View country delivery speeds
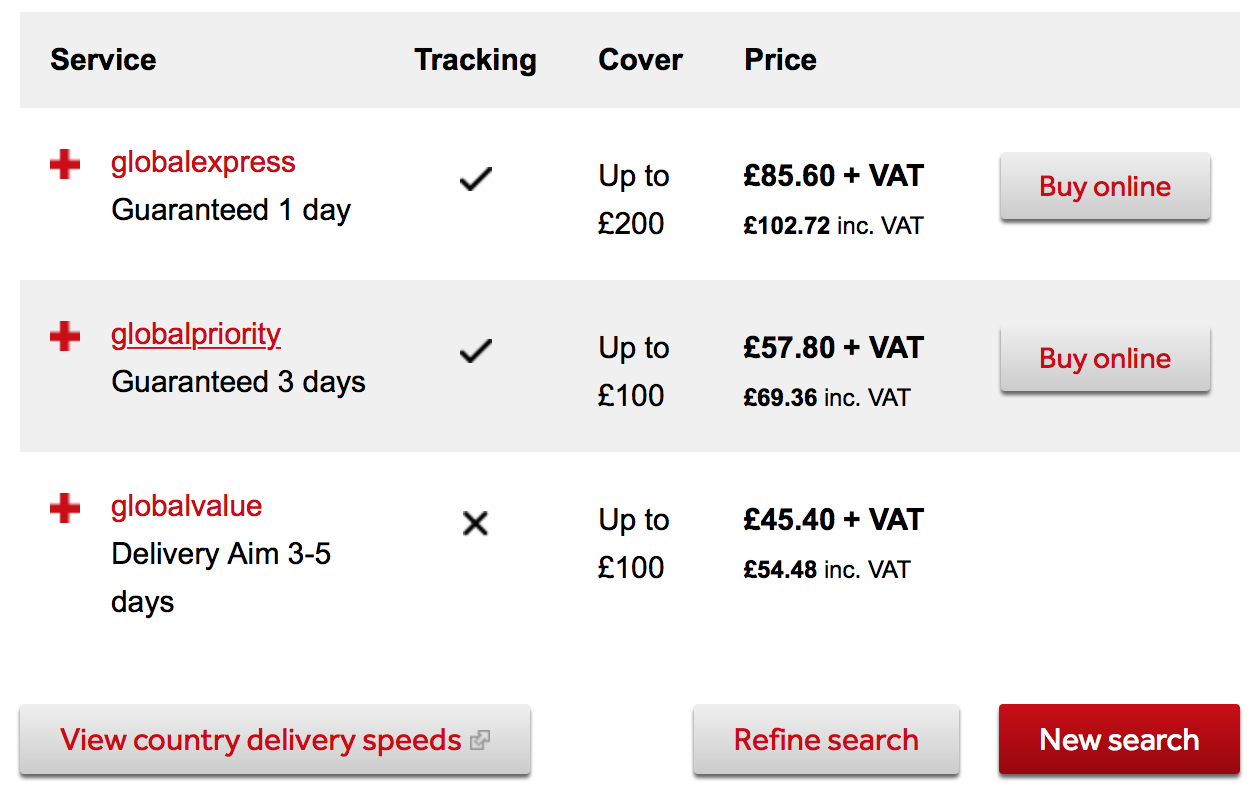The height and width of the screenshot is (794, 1260). tap(261, 740)
